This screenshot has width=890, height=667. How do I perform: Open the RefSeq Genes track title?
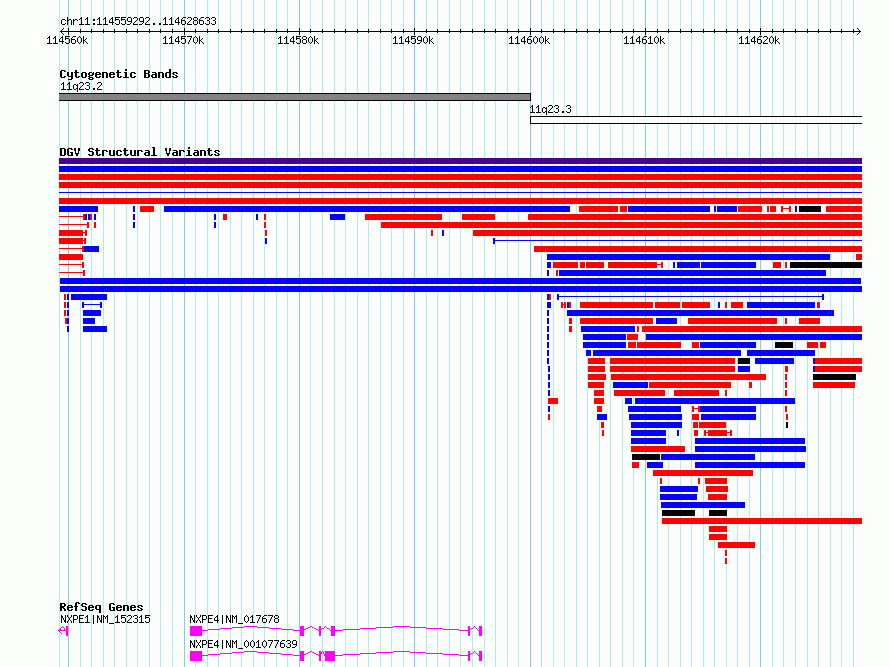[101, 607]
